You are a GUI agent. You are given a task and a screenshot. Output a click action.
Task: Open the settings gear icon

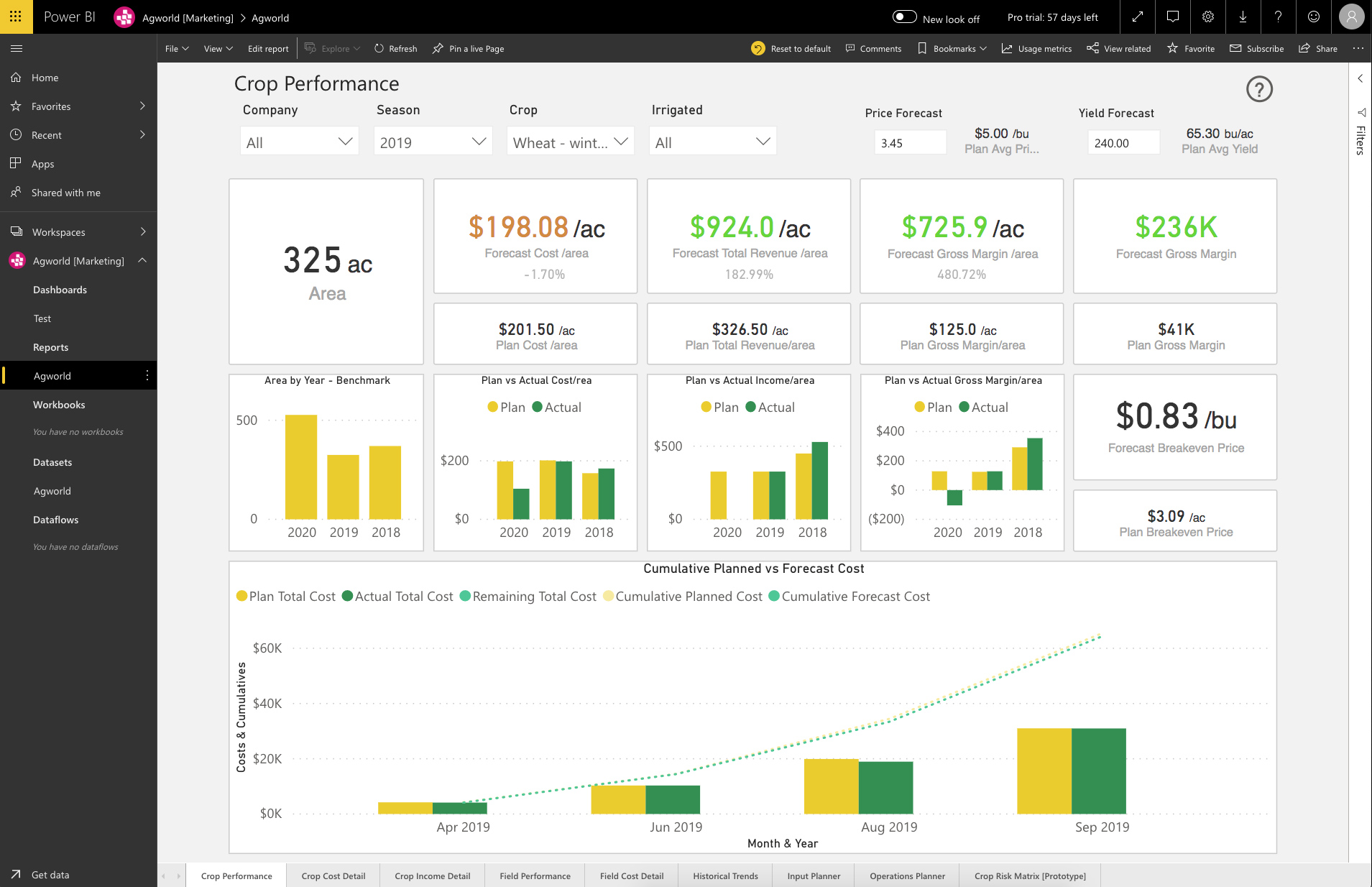[1208, 17]
